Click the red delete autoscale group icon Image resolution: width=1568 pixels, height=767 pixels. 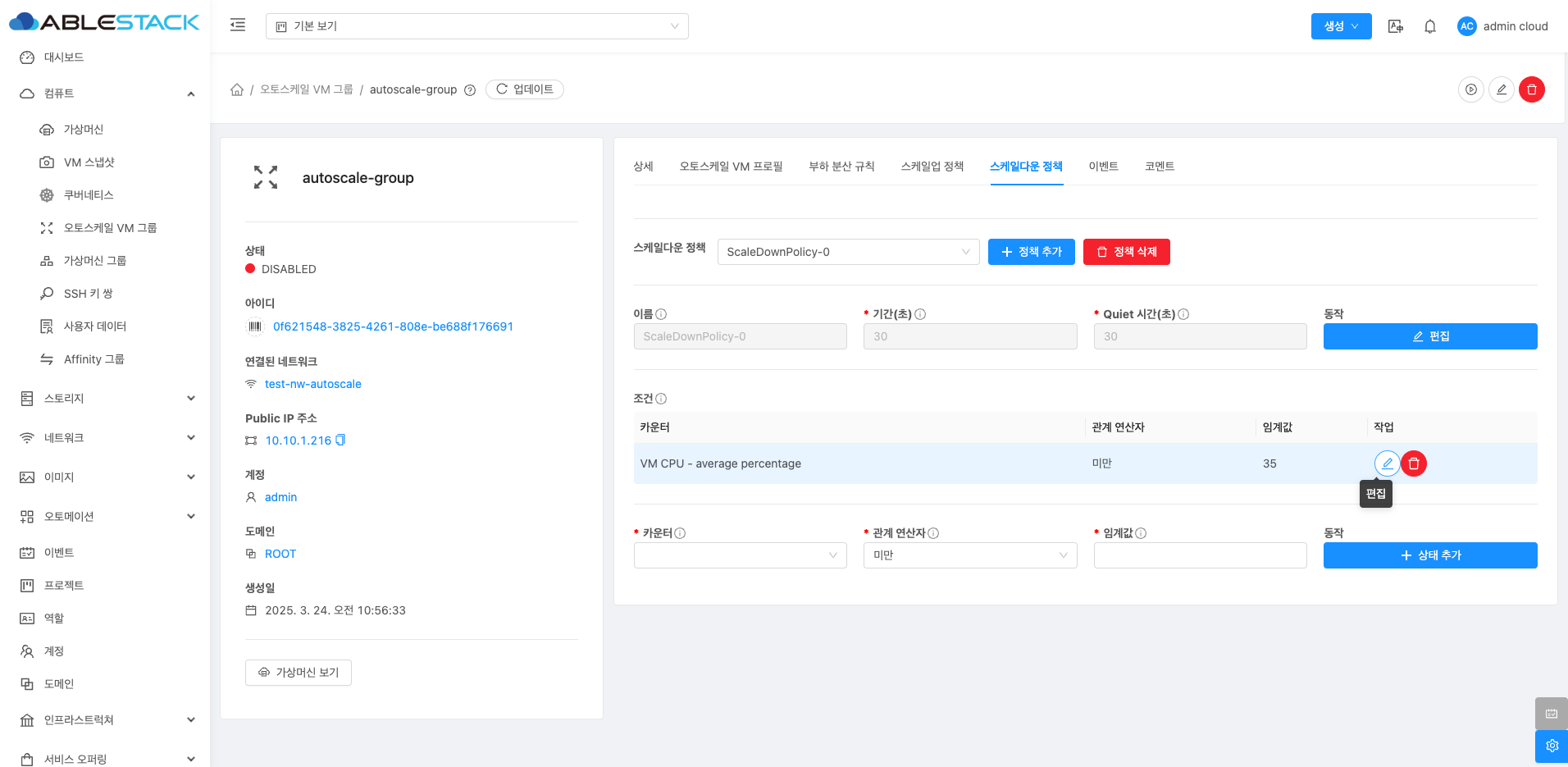[1531, 89]
